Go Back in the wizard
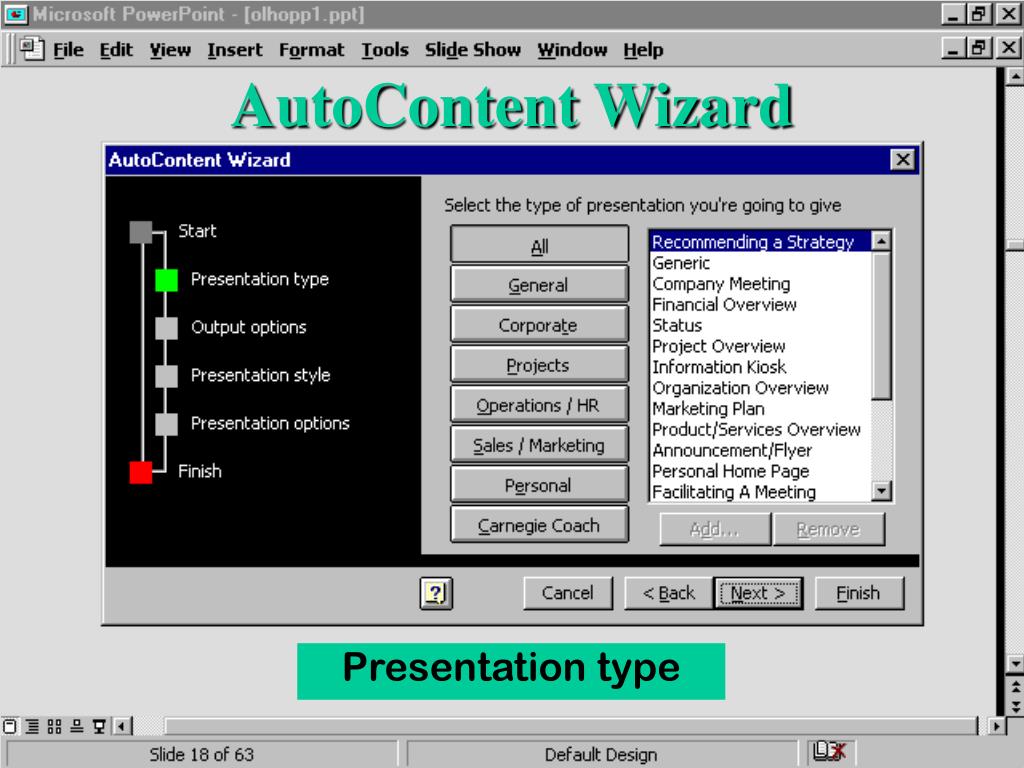This screenshot has width=1024, height=768. [x=669, y=593]
